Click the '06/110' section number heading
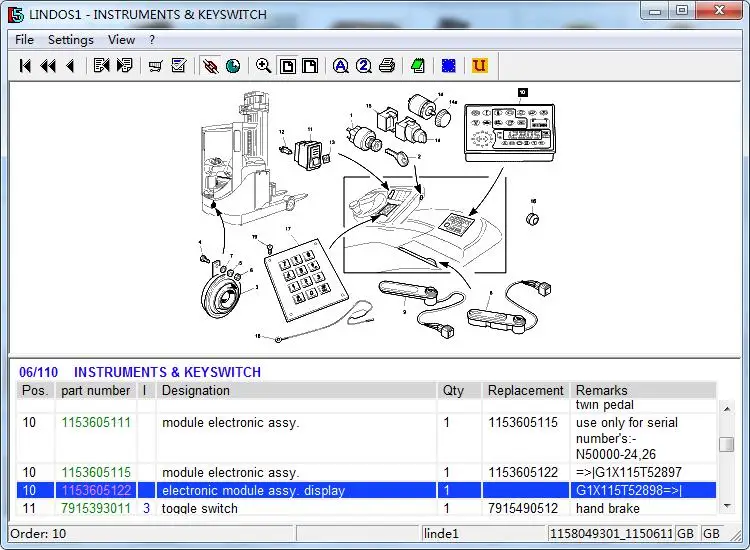 pyautogui.click(x=38, y=372)
